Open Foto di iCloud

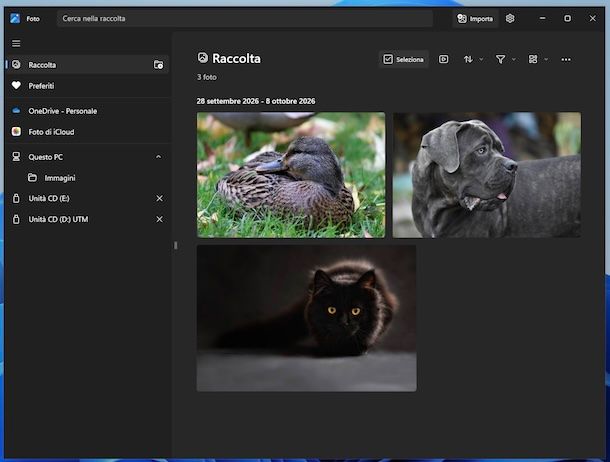coord(88,132)
